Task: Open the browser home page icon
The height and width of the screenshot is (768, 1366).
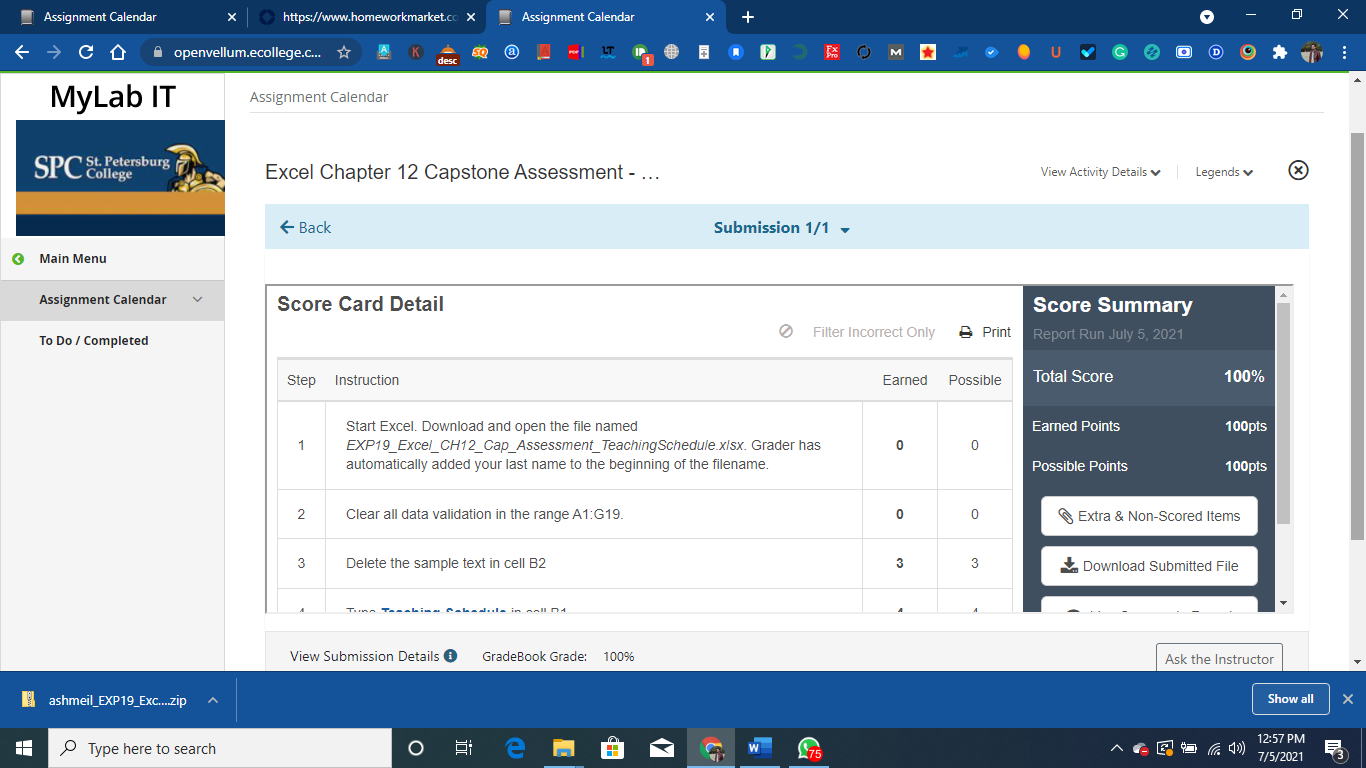Action: tap(118, 52)
